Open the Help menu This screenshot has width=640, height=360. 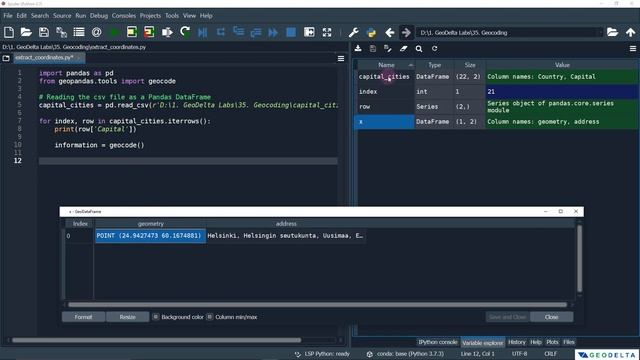[206, 16]
